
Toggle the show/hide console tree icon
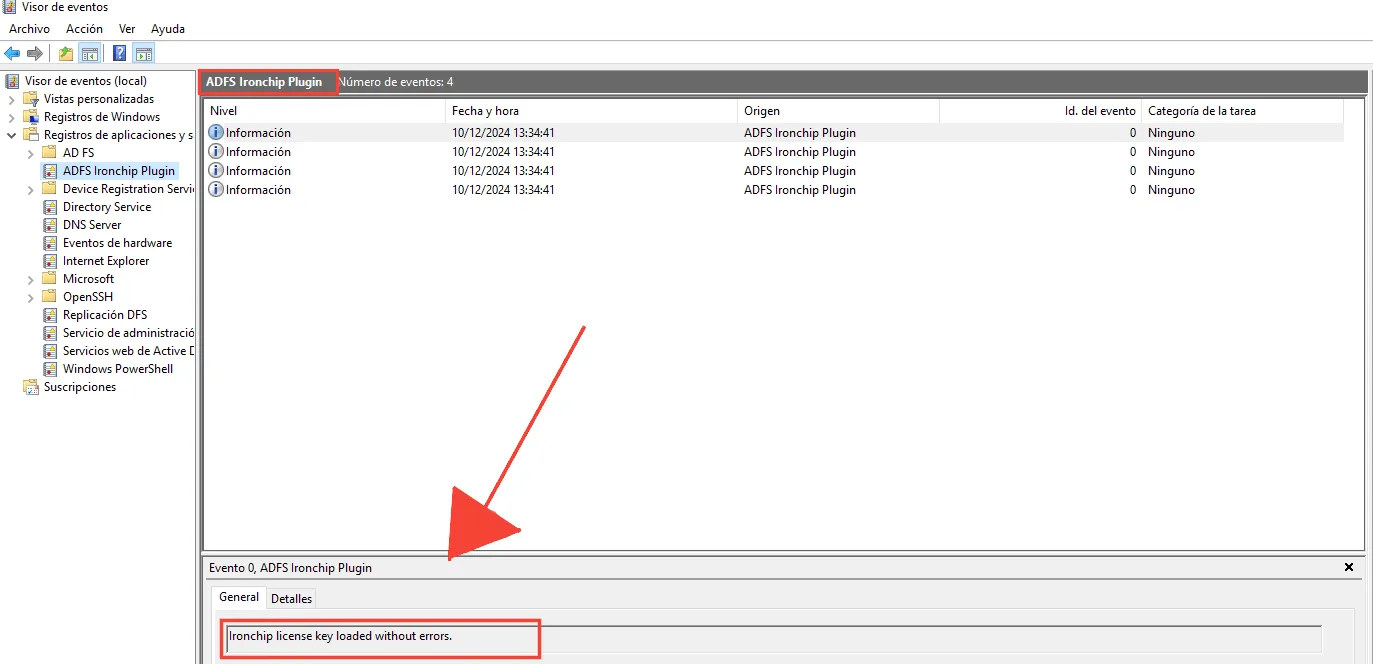tap(89, 53)
